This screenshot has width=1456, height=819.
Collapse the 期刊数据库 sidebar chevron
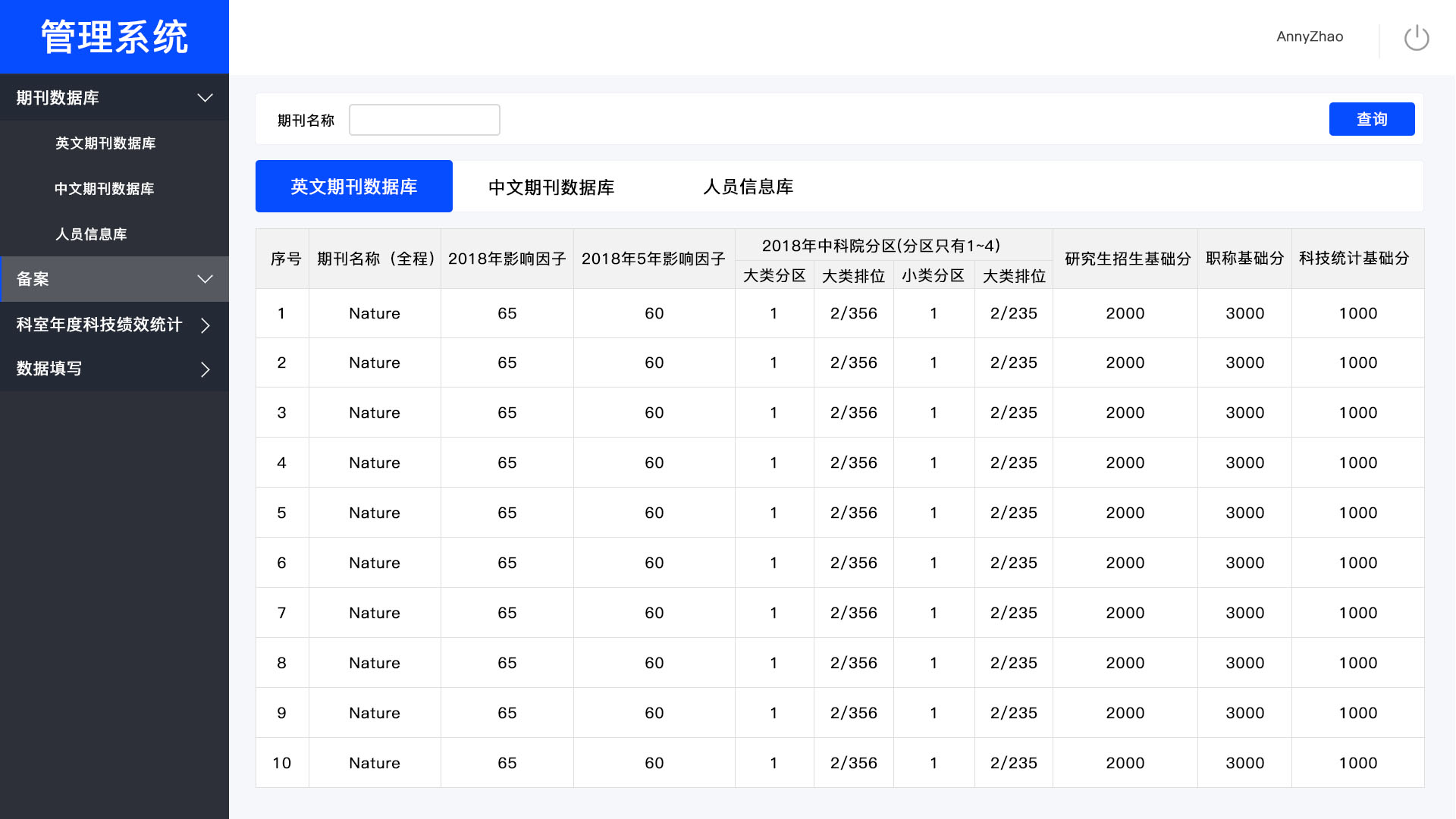click(x=205, y=98)
